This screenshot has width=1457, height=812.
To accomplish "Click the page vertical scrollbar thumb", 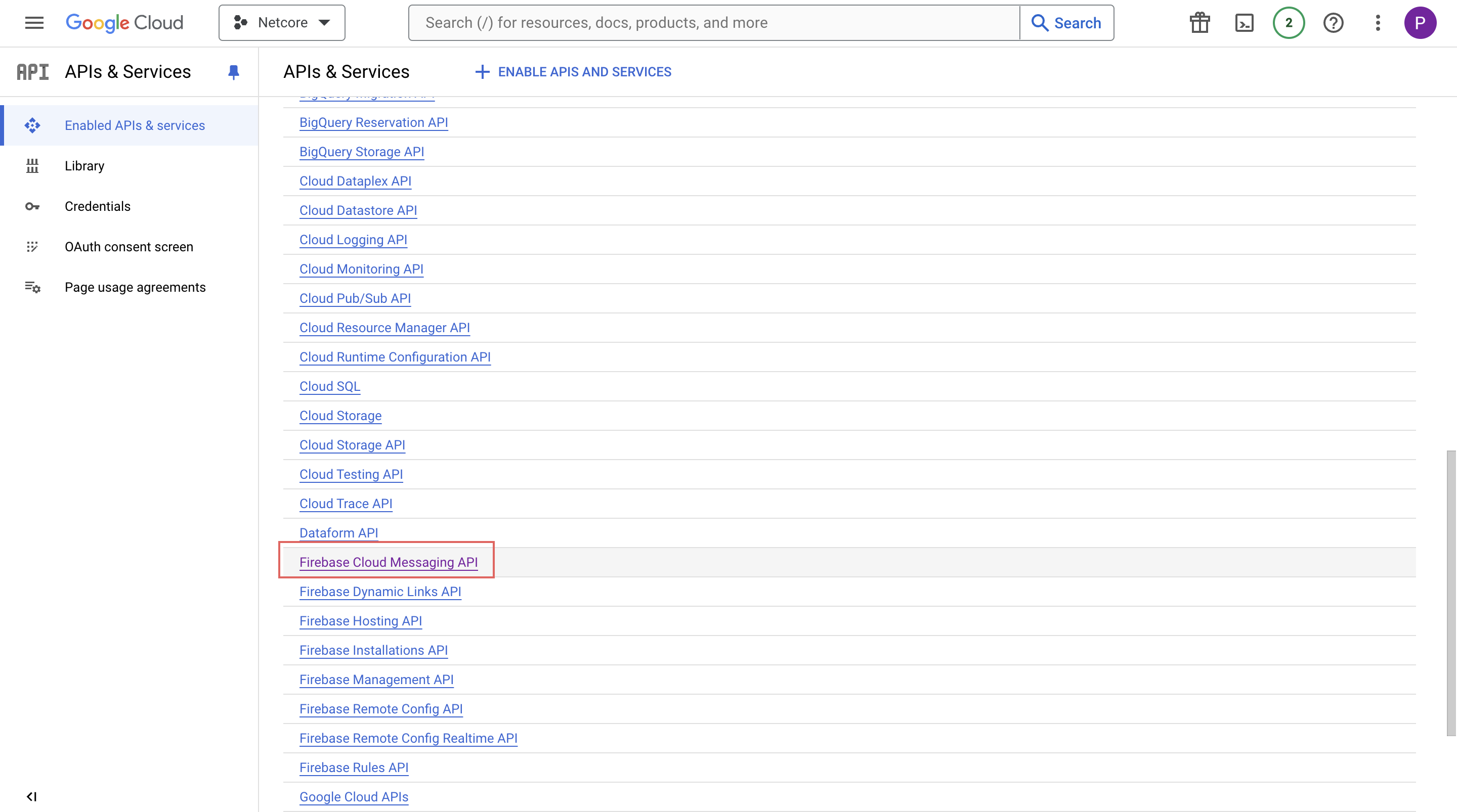I will [x=1451, y=593].
